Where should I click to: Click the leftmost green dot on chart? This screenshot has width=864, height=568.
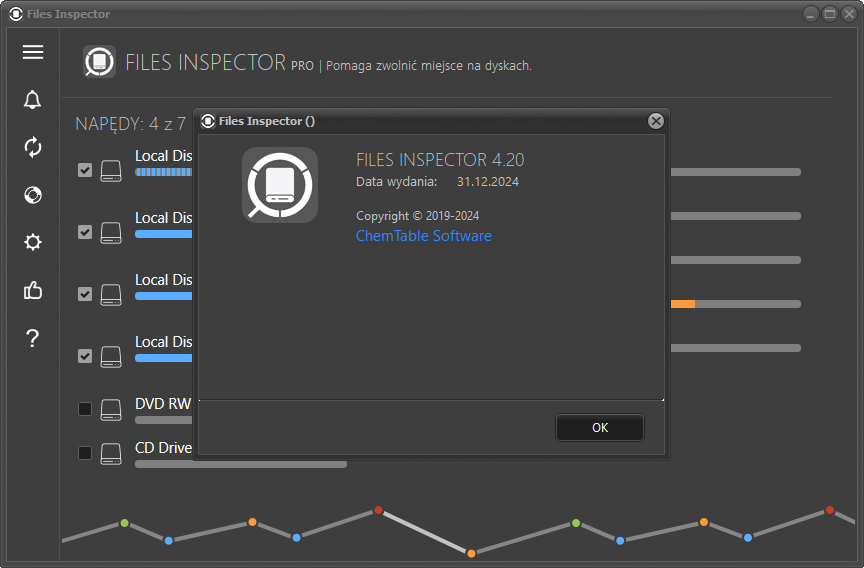(125, 523)
